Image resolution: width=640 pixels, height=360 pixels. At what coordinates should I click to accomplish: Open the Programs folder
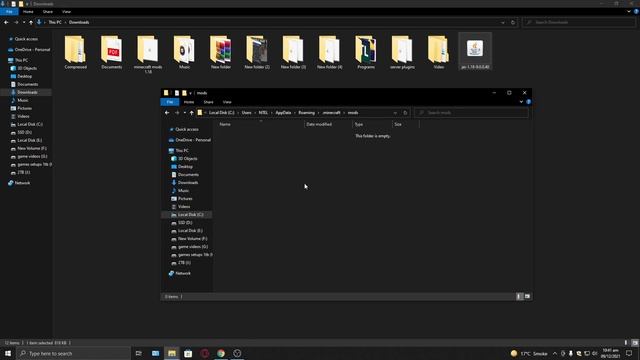(x=366, y=52)
